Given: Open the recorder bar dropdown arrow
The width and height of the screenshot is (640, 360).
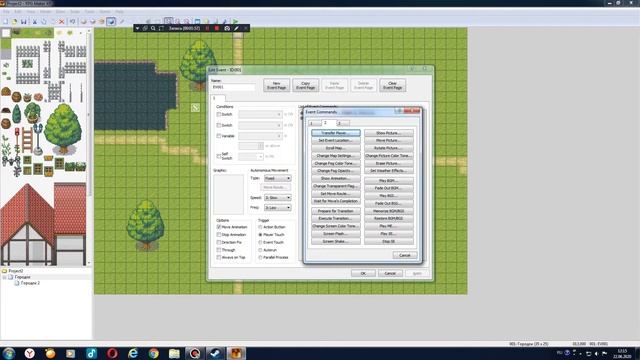Looking at the screenshot, I should (x=138, y=28).
